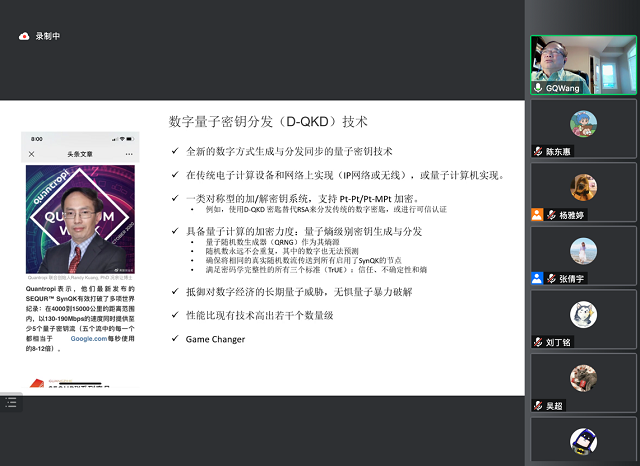Click the 吴超 participant avatar
This screenshot has width=640, height=466.
click(x=583, y=378)
